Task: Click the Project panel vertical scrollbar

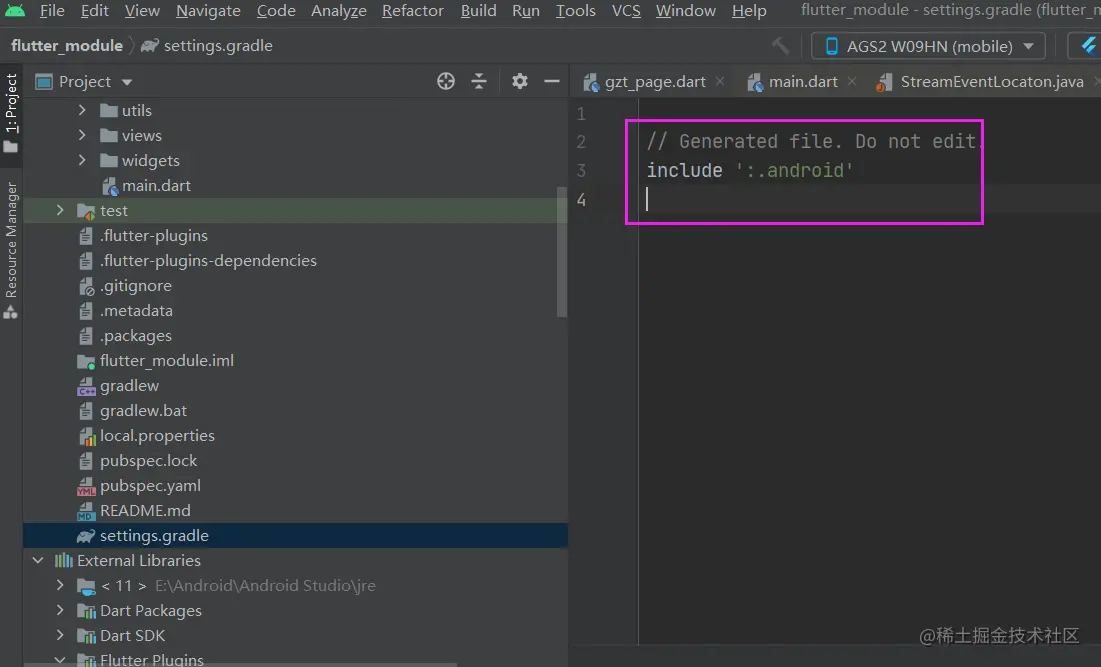Action: tap(562, 253)
